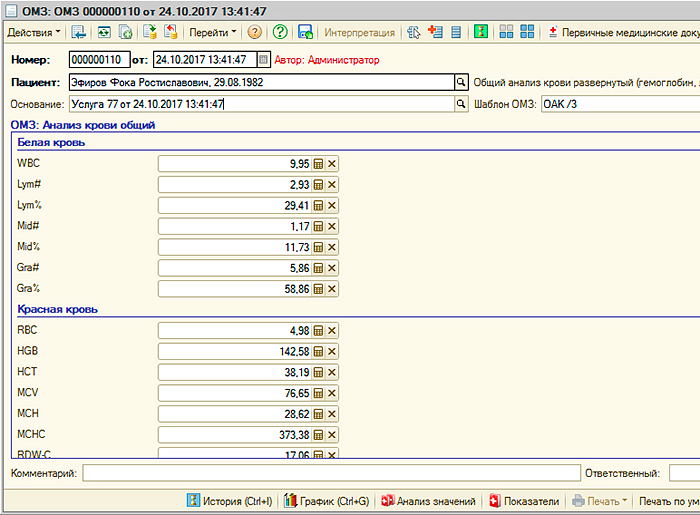Image resolution: width=700 pixels, height=515 pixels.
Task: Open the calendar picker beside the date field
Action: point(264,60)
